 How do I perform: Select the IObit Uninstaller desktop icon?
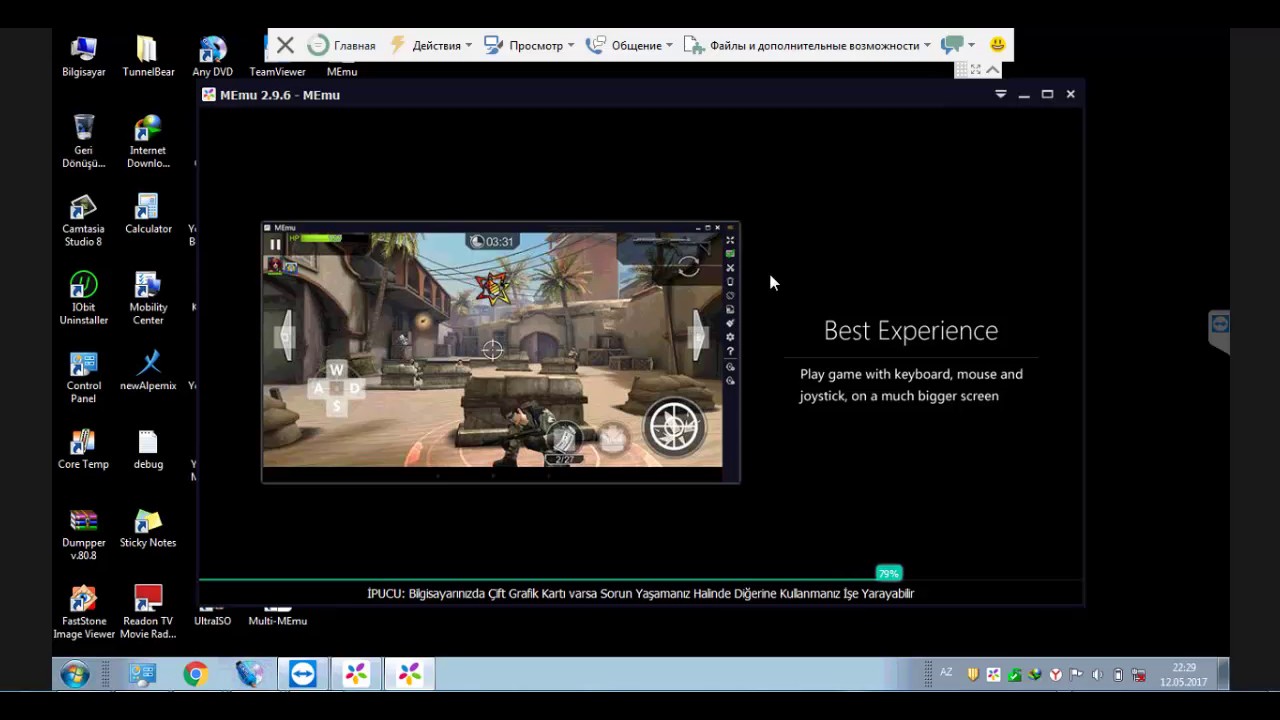pyautogui.click(x=83, y=298)
